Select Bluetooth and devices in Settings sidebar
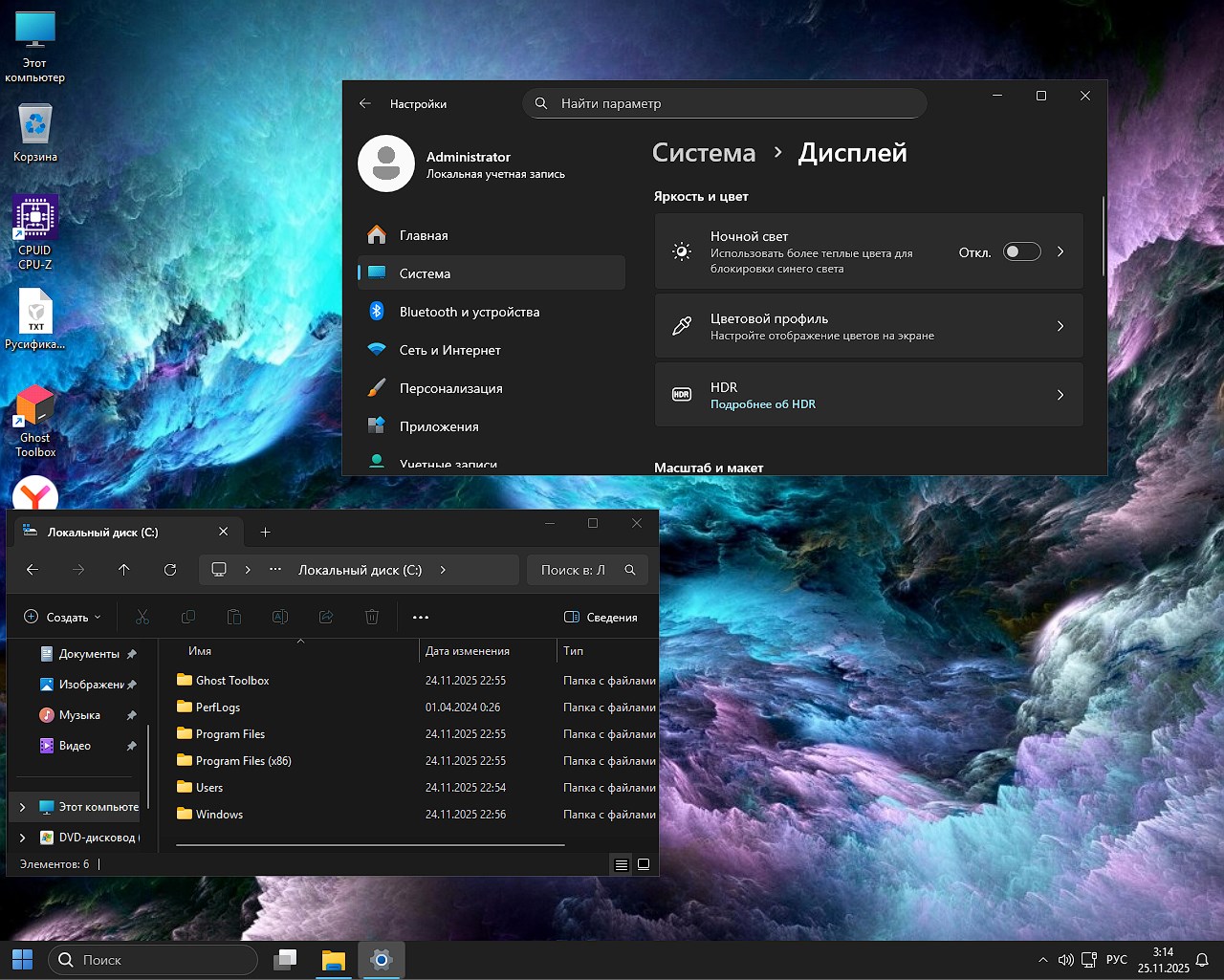The height and width of the screenshot is (980, 1224). coord(469,312)
